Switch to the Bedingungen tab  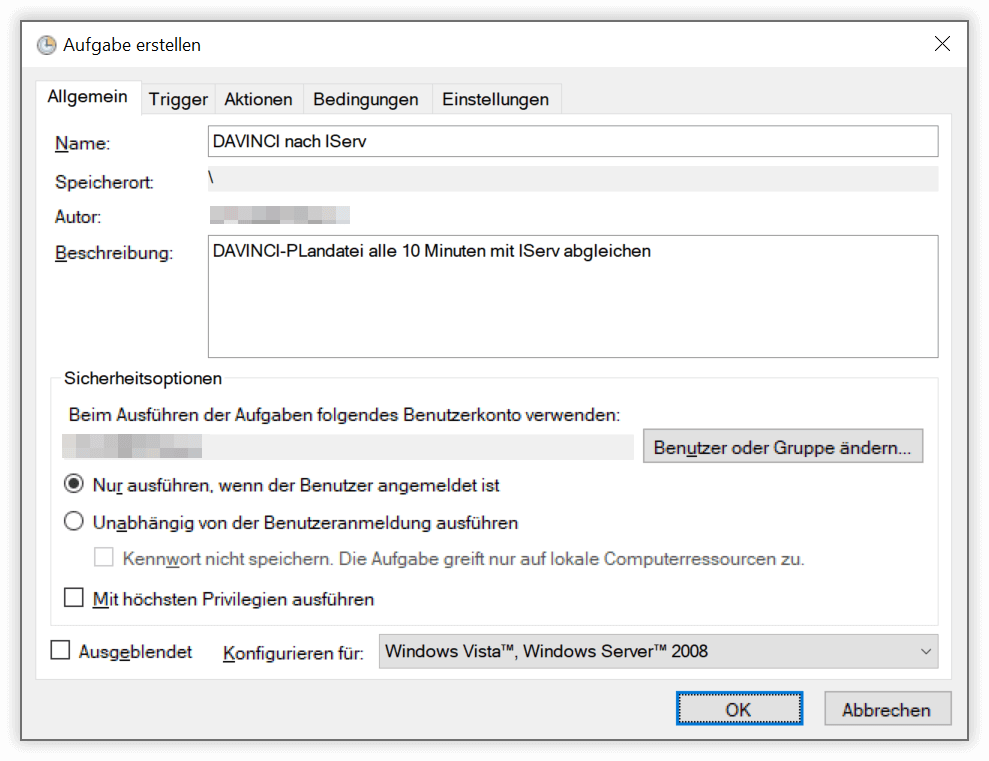[366, 98]
